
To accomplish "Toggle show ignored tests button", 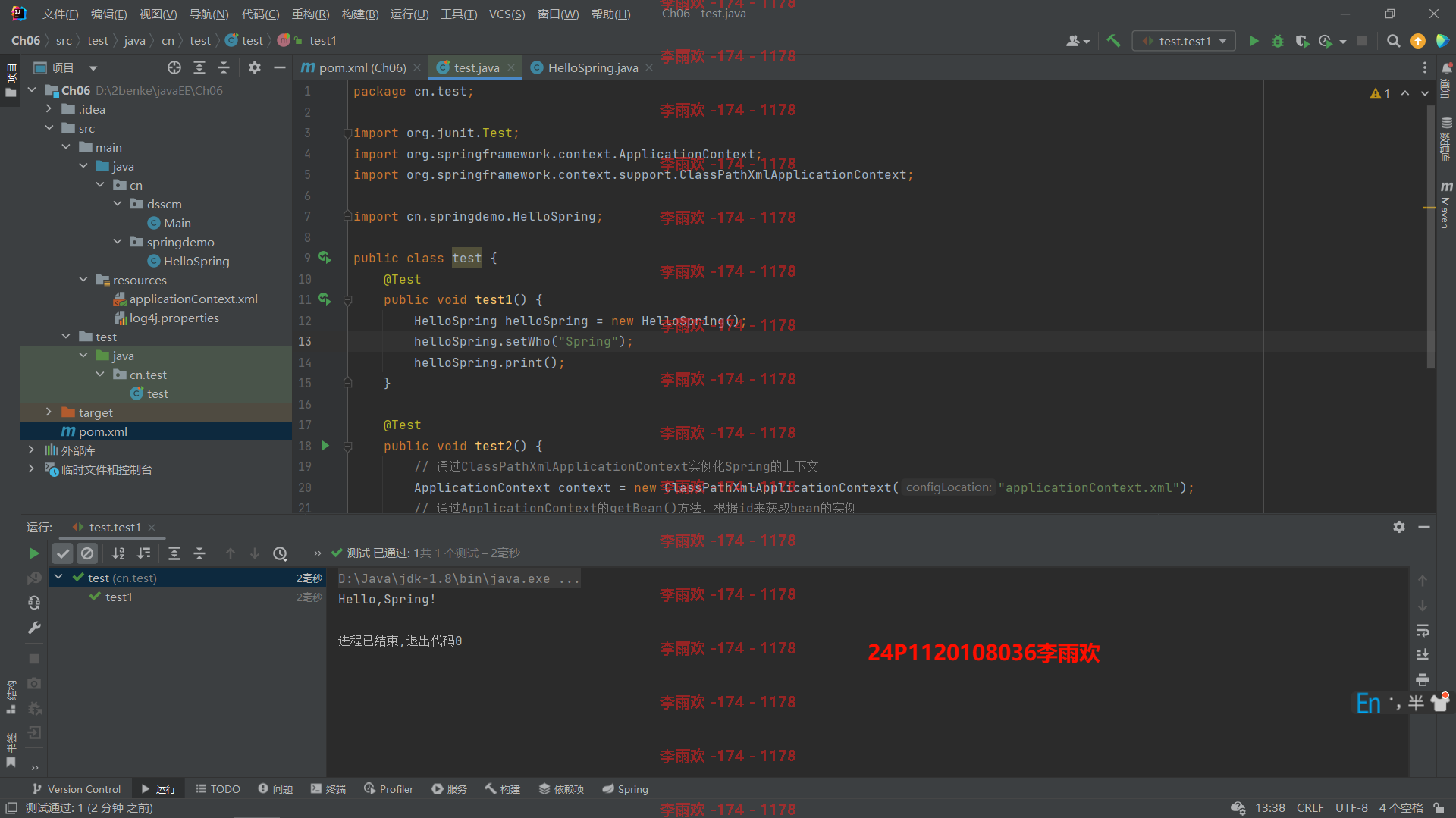I will pos(88,553).
